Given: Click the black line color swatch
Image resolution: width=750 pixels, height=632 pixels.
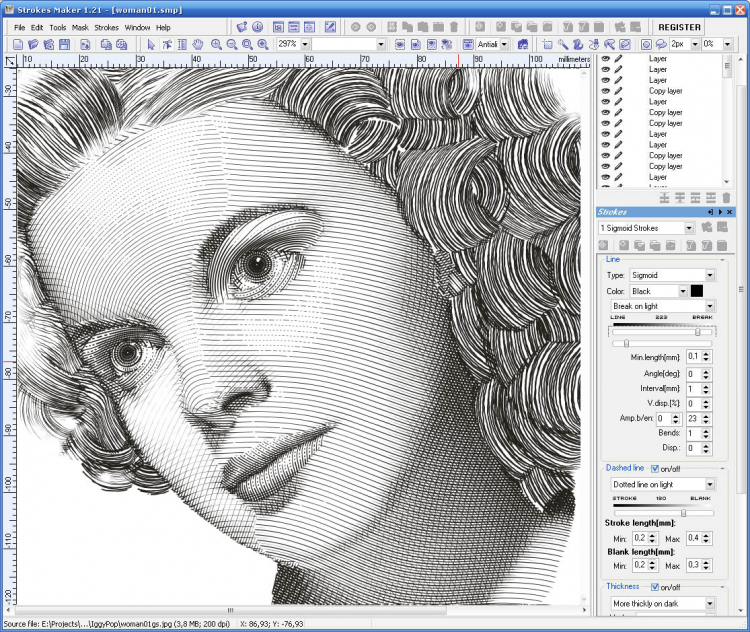Looking at the screenshot, I should (x=696, y=291).
